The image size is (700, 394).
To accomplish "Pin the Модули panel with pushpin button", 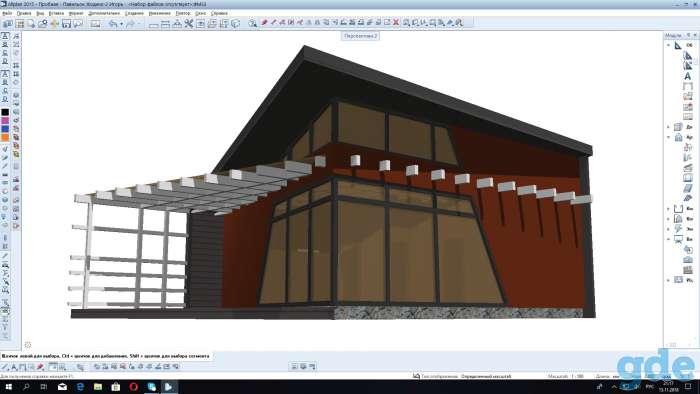I will (x=688, y=35).
